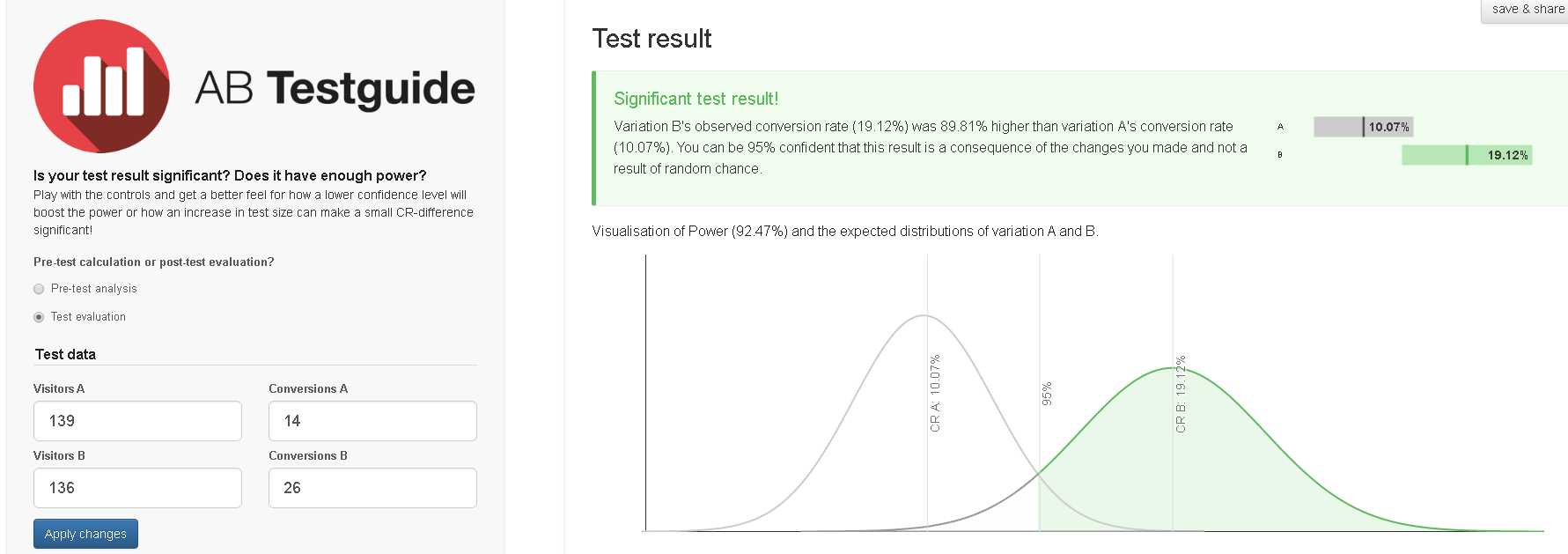Click the Test data section heading
Viewport: 1568px width, 554px height.
pyautogui.click(x=65, y=354)
